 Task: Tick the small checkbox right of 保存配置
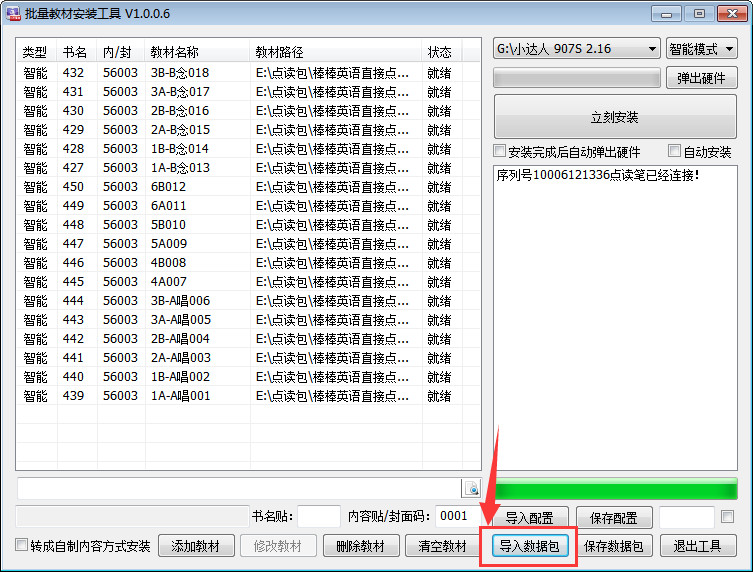(x=727, y=517)
